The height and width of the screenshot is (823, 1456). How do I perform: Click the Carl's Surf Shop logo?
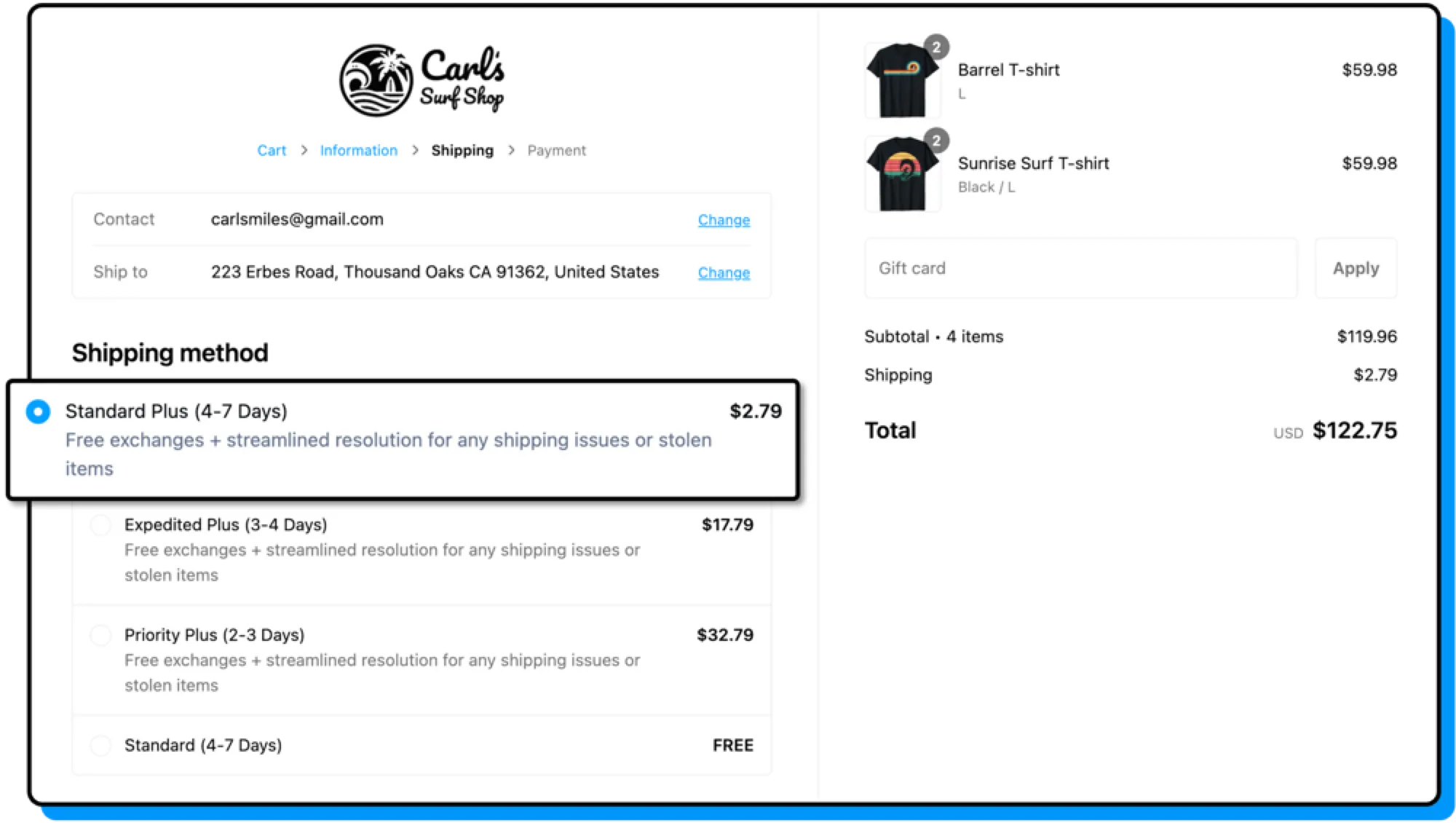[422, 80]
